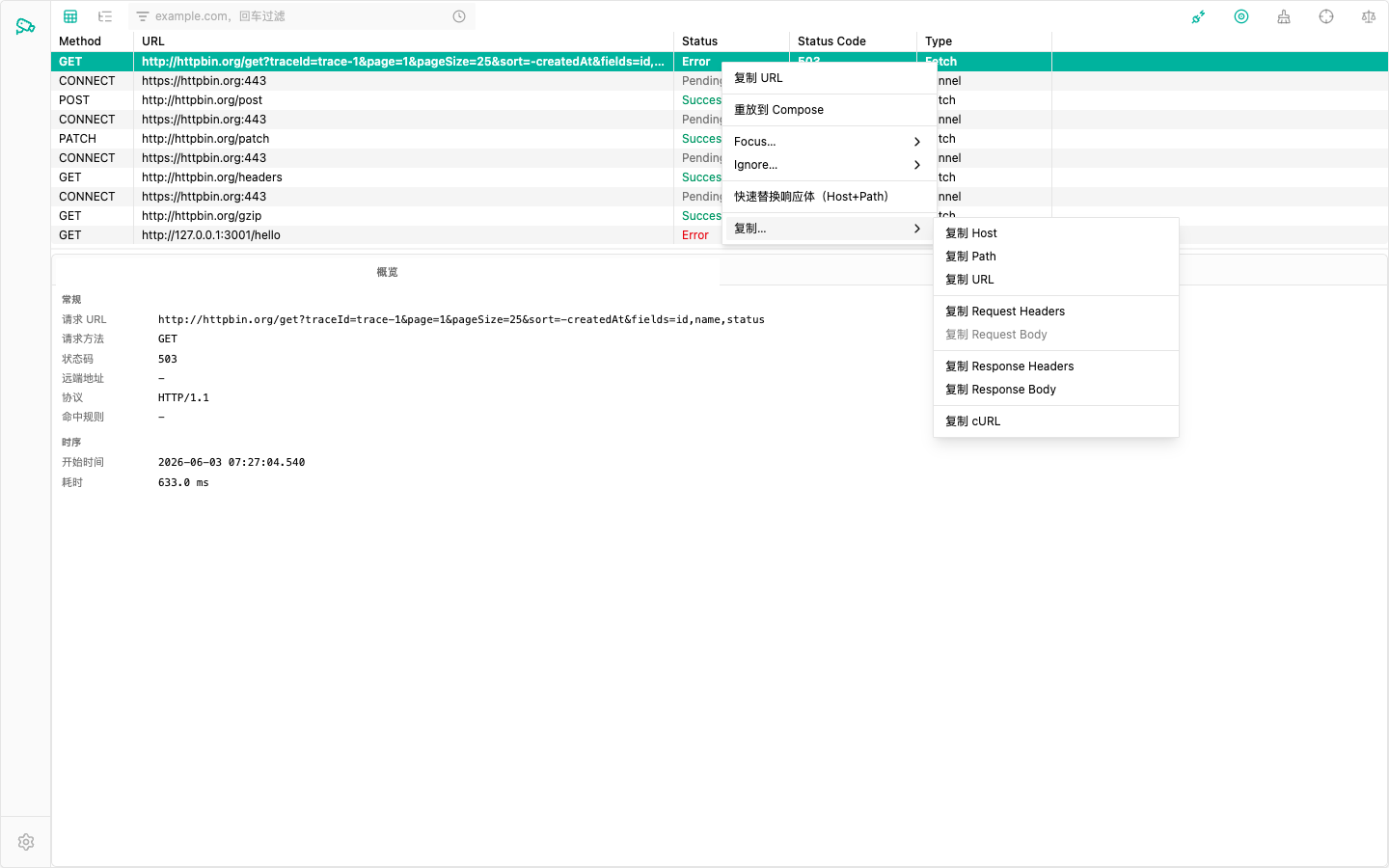The height and width of the screenshot is (868, 1389).
Task: Toggle the proxy plug connection icon
Action: pos(1198,16)
